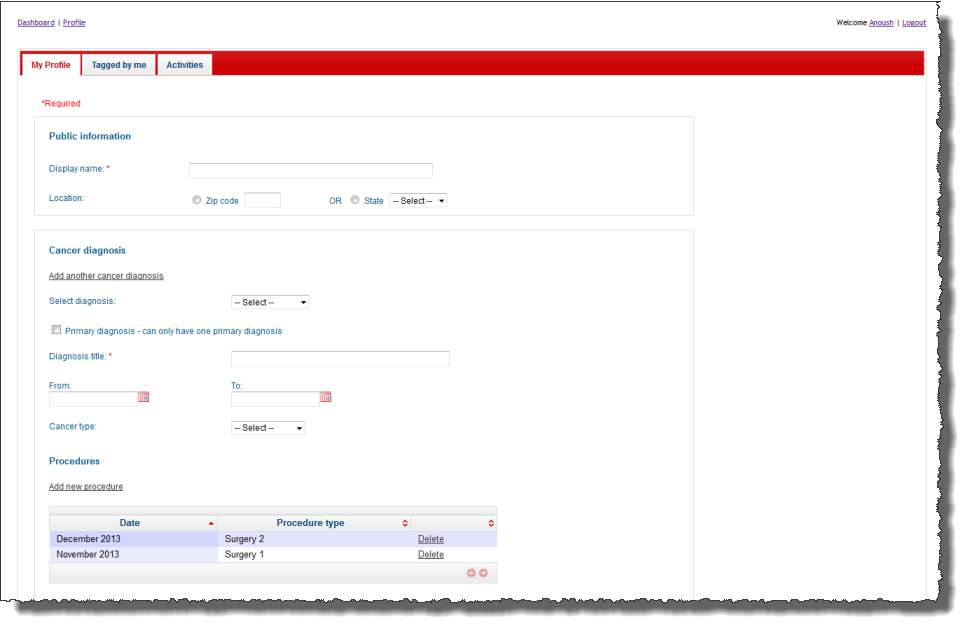
Task: Select the State radio button
Action: (355, 200)
